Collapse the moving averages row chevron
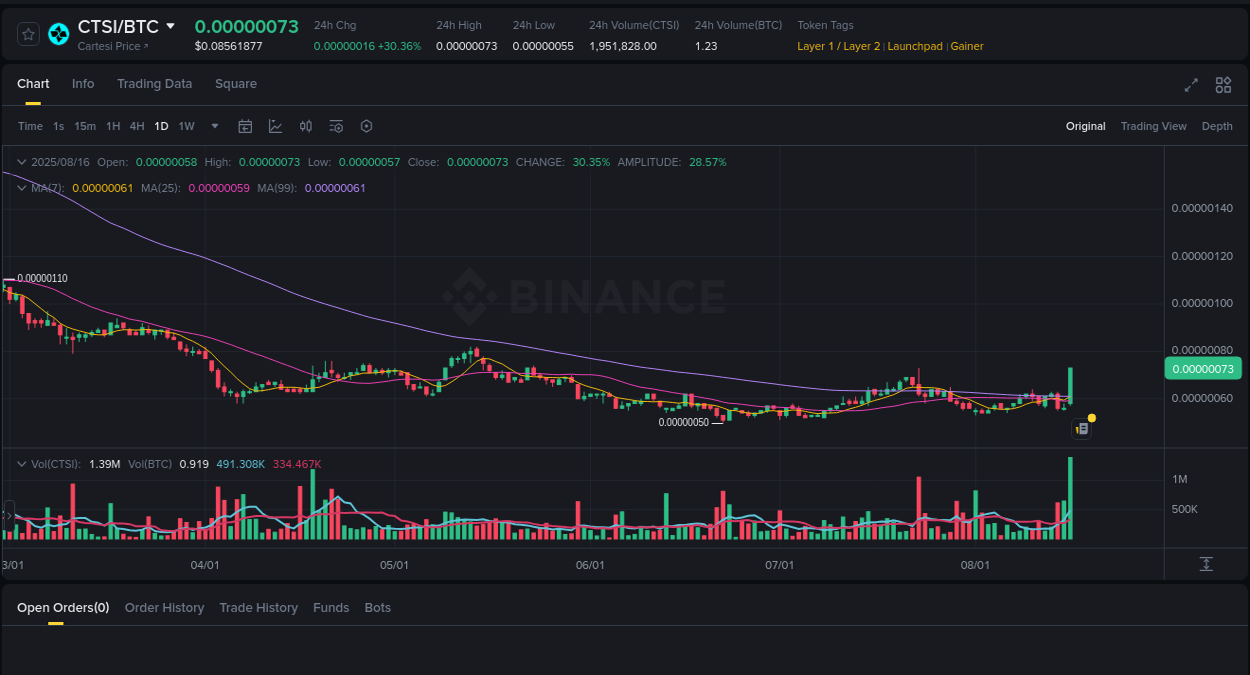Viewport: 1250px width, 675px height. pyautogui.click(x=20, y=187)
